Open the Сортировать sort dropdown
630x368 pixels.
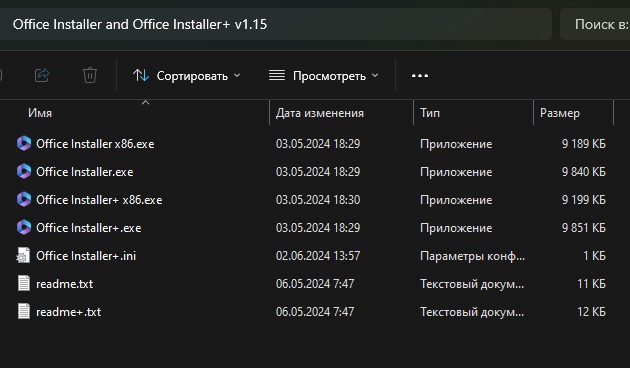click(186, 76)
